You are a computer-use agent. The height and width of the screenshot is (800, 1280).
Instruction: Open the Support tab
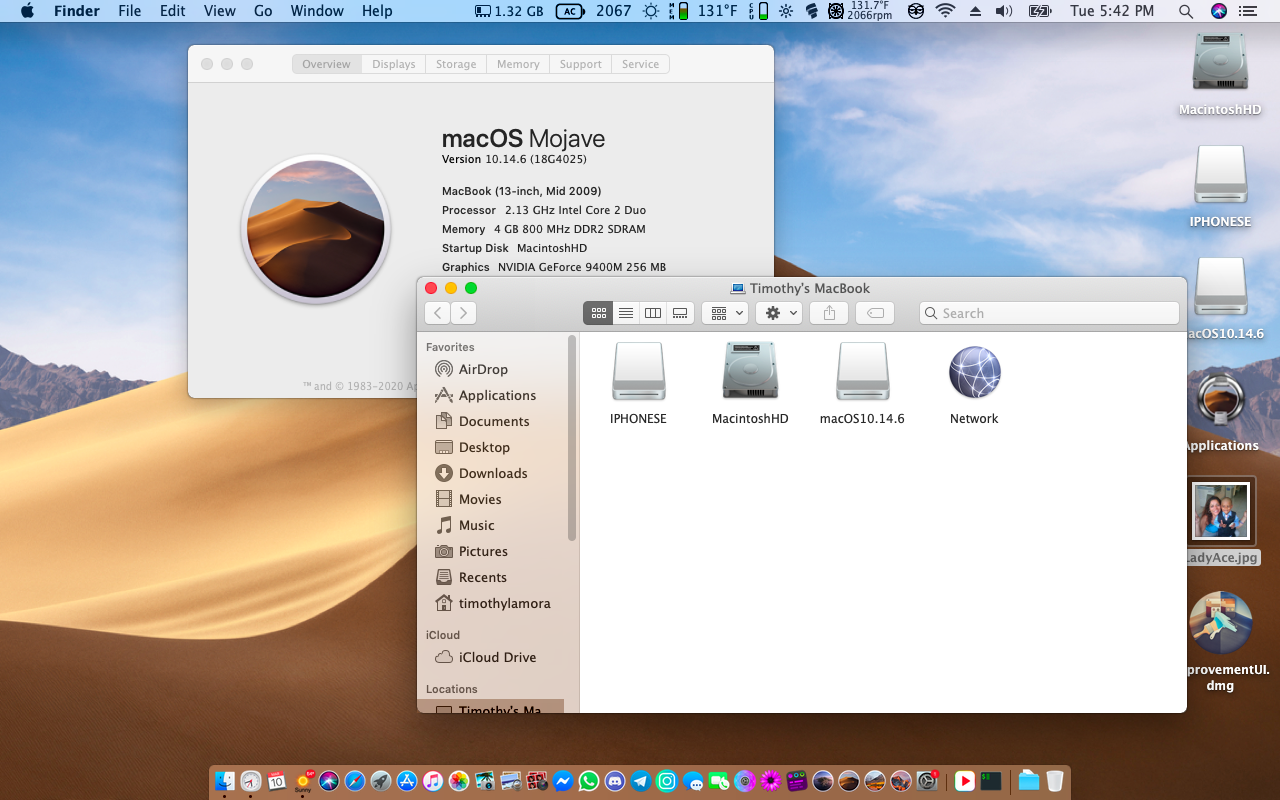tap(581, 64)
